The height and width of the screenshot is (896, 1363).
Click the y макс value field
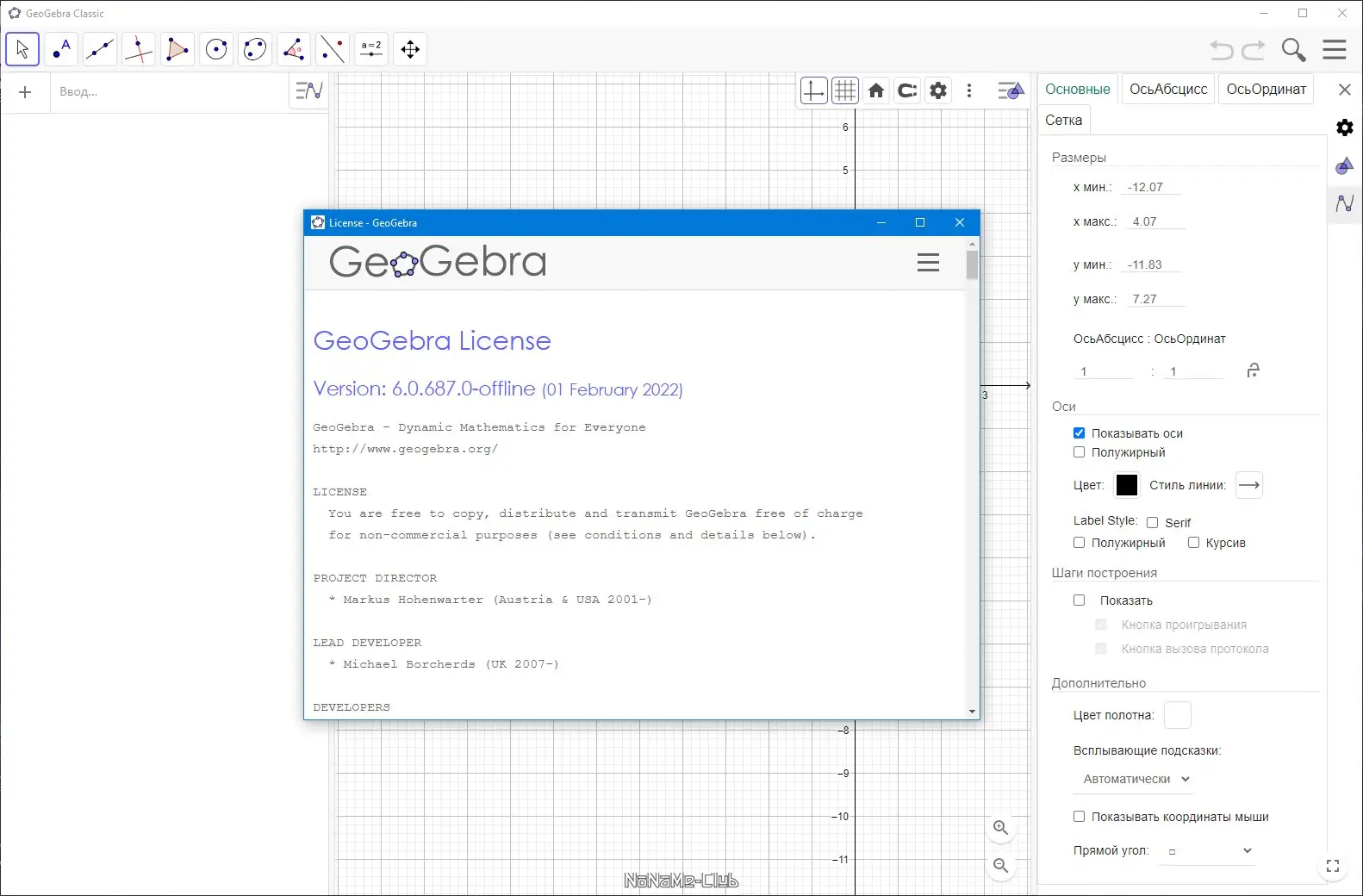pos(1155,299)
